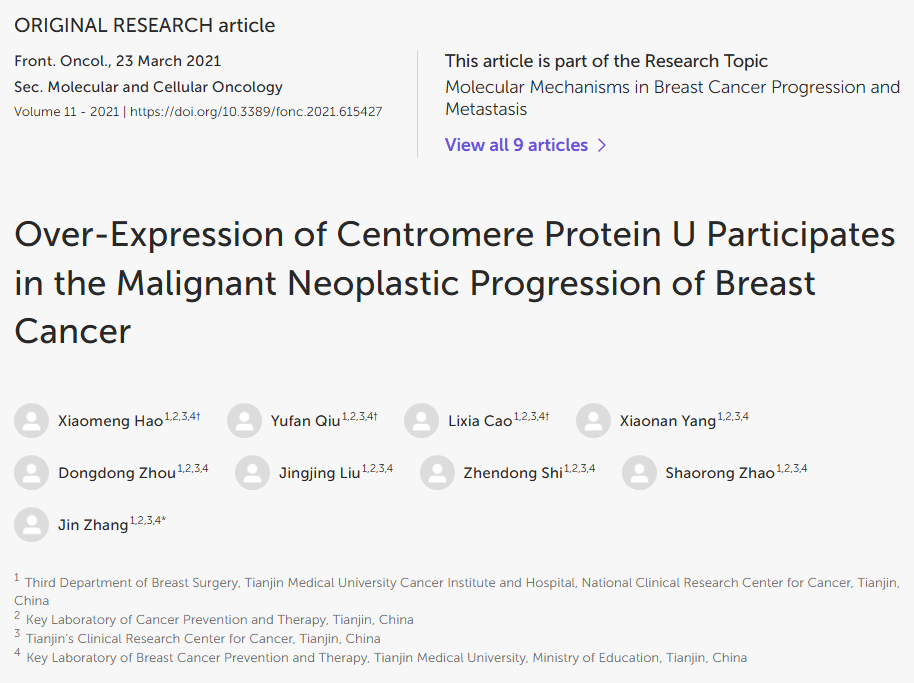This screenshot has width=914, height=683.
Task: Click the chevron arrow beside View all articles
Action: 602,145
